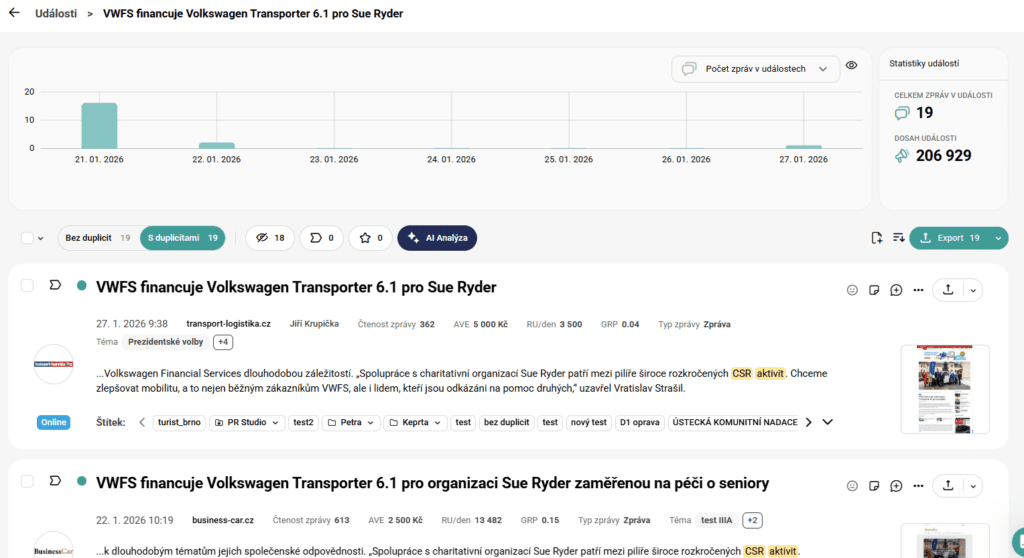The height and width of the screenshot is (558, 1024).
Task: Open more options on the business-car.cz article
Action: tap(918, 486)
